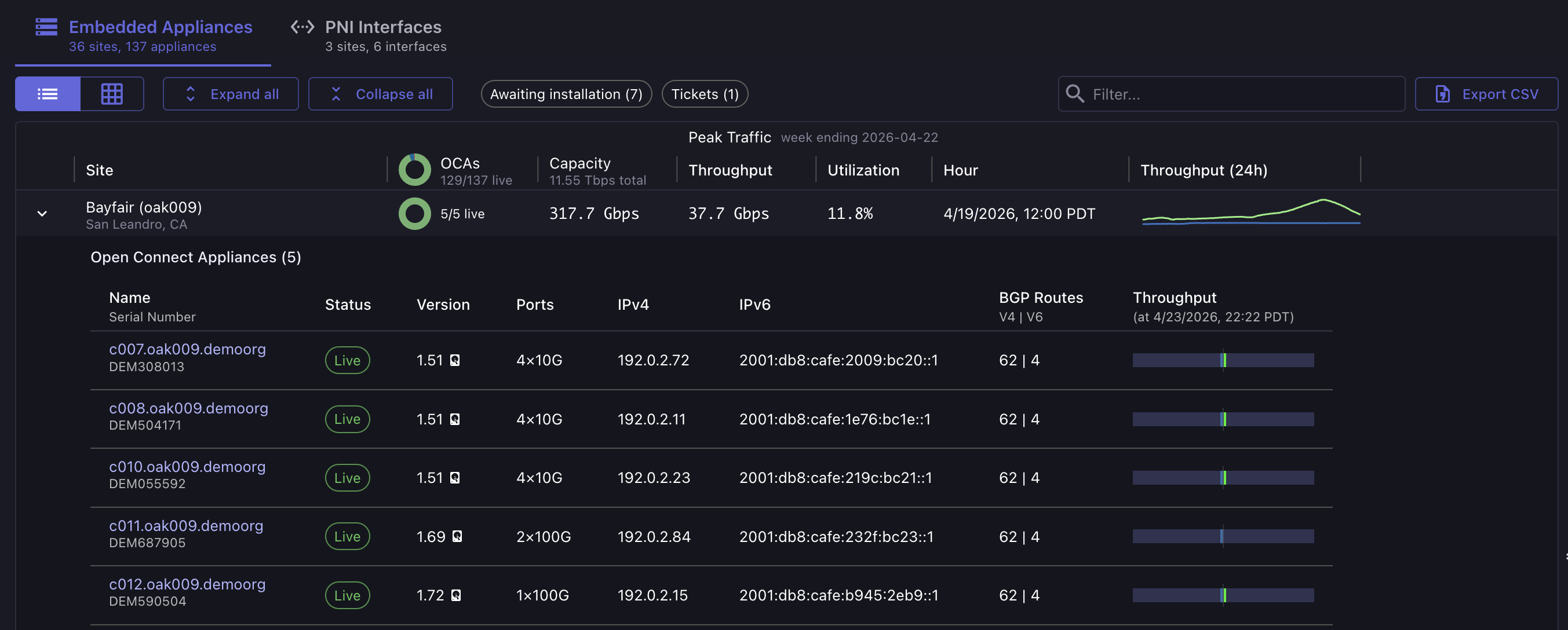The image size is (1568, 630).
Task: Focus the Filter search field
Action: (x=1231, y=94)
